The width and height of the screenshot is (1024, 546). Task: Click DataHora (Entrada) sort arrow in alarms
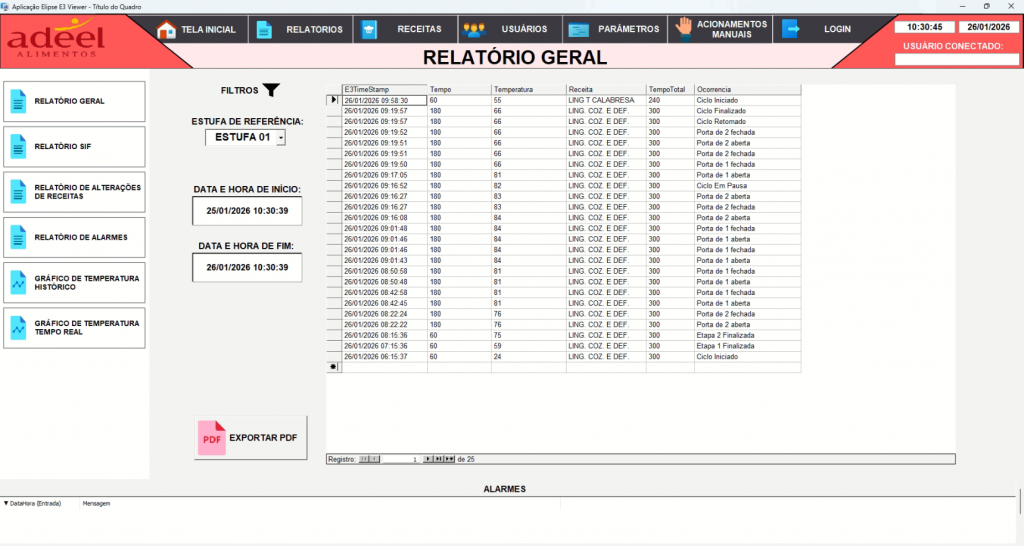pos(6,503)
